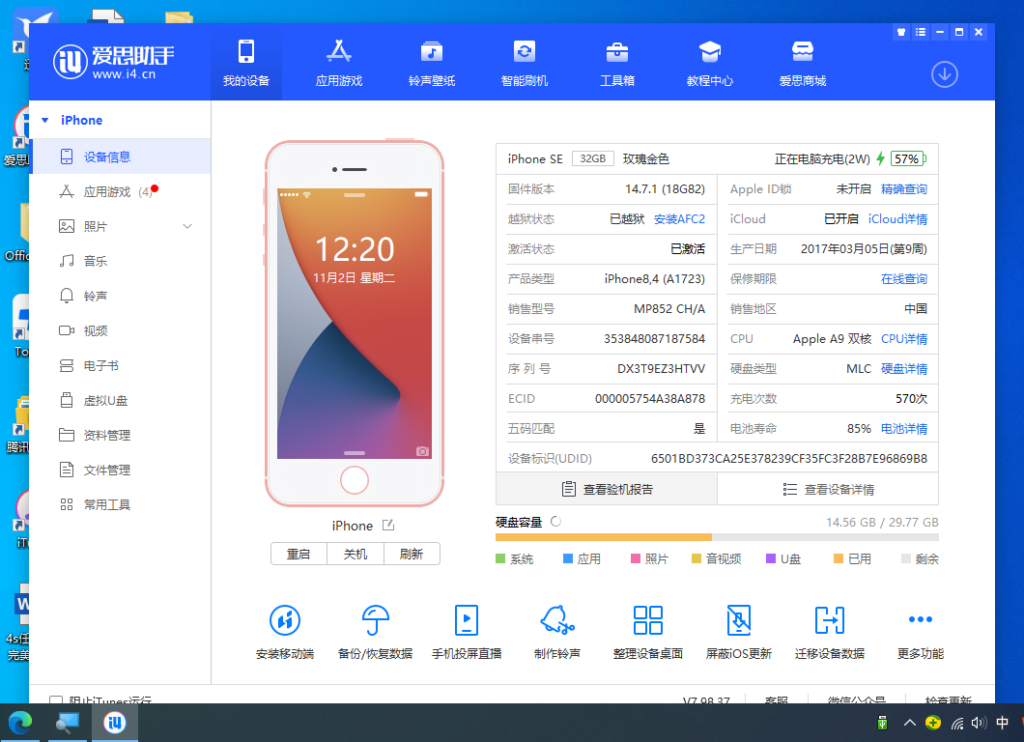
Task: Click the 刷新 button
Action: coord(411,554)
